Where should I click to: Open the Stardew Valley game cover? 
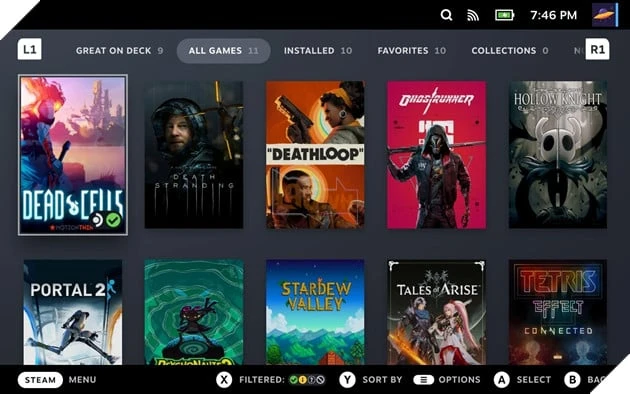(x=315, y=312)
